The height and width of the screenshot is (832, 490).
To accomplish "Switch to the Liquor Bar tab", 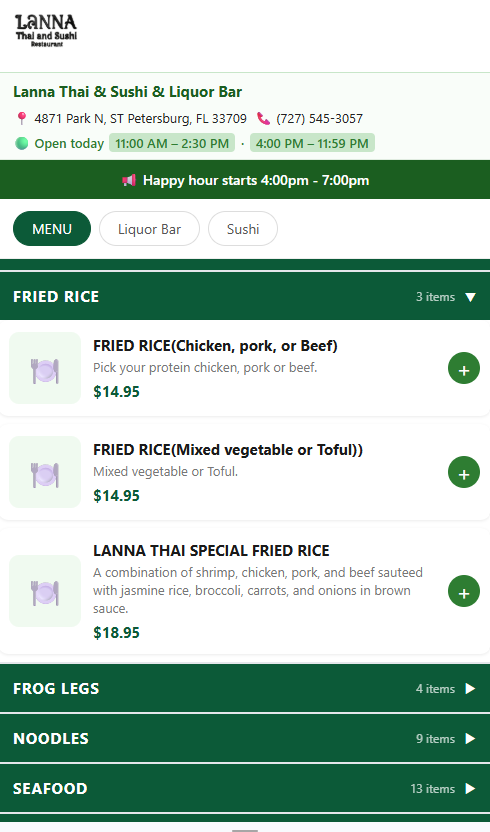I will click(x=149, y=229).
